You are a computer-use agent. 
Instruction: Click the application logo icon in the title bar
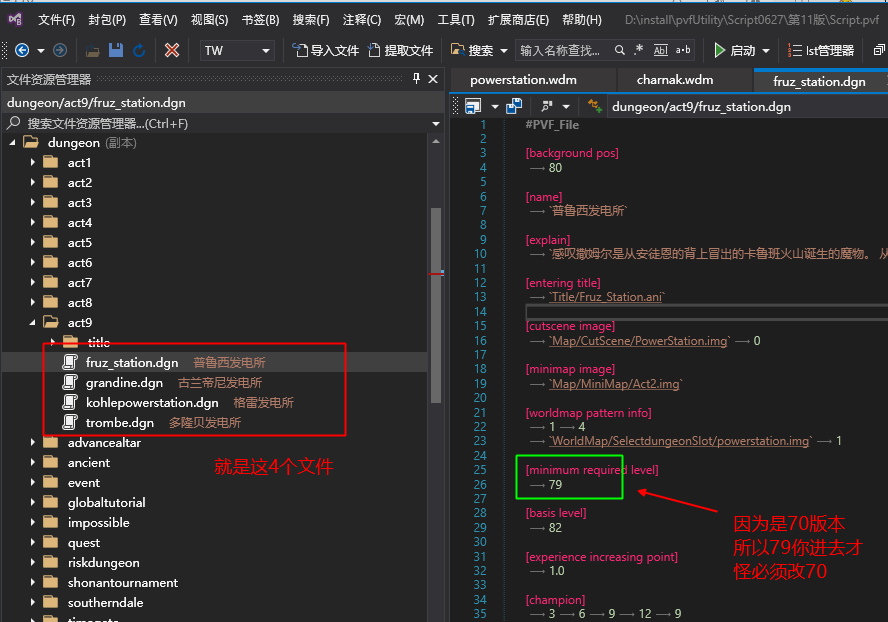[x=15, y=20]
